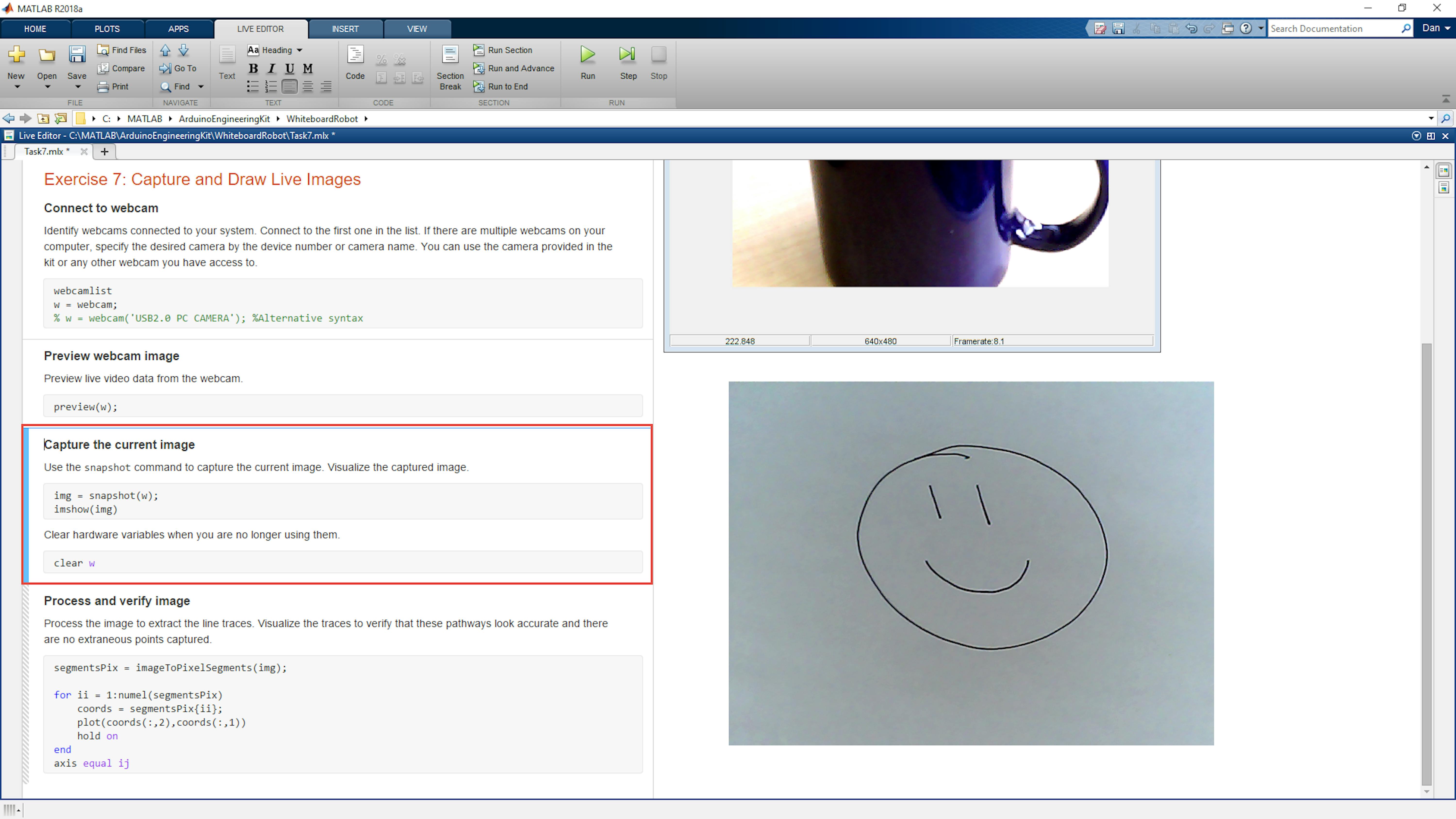Close the Task7.mlx tab
Viewport: 1456px width, 819px height.
[84, 151]
